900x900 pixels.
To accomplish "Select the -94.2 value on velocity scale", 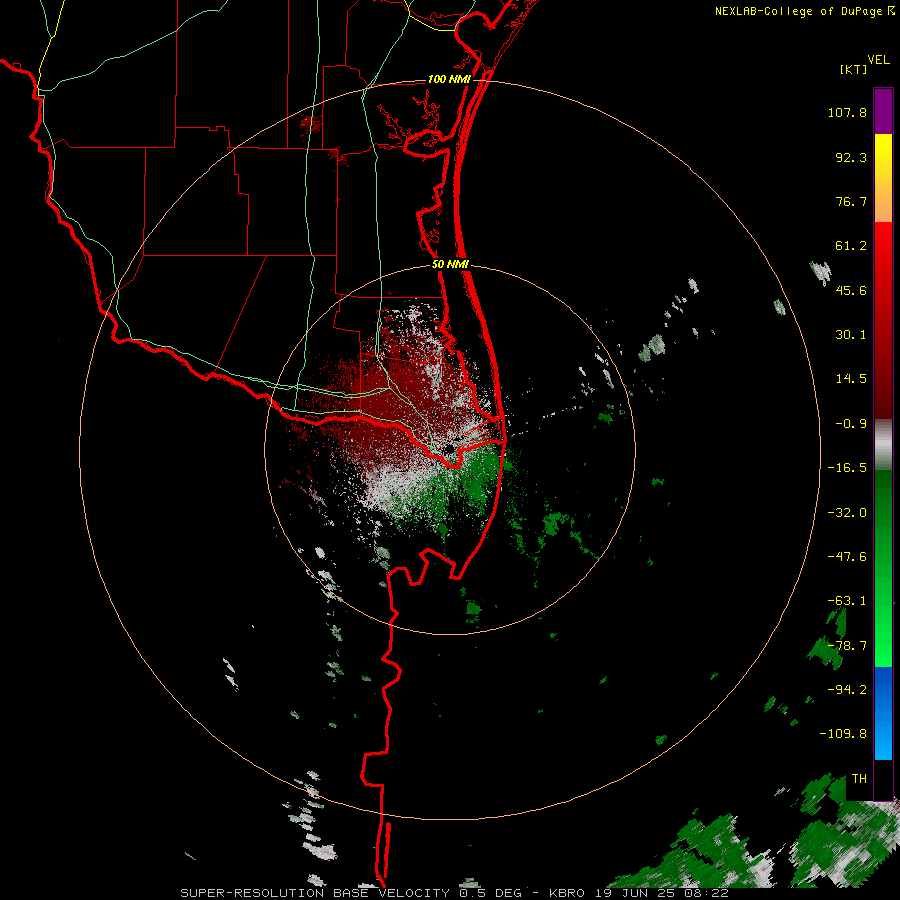I will tap(847, 690).
